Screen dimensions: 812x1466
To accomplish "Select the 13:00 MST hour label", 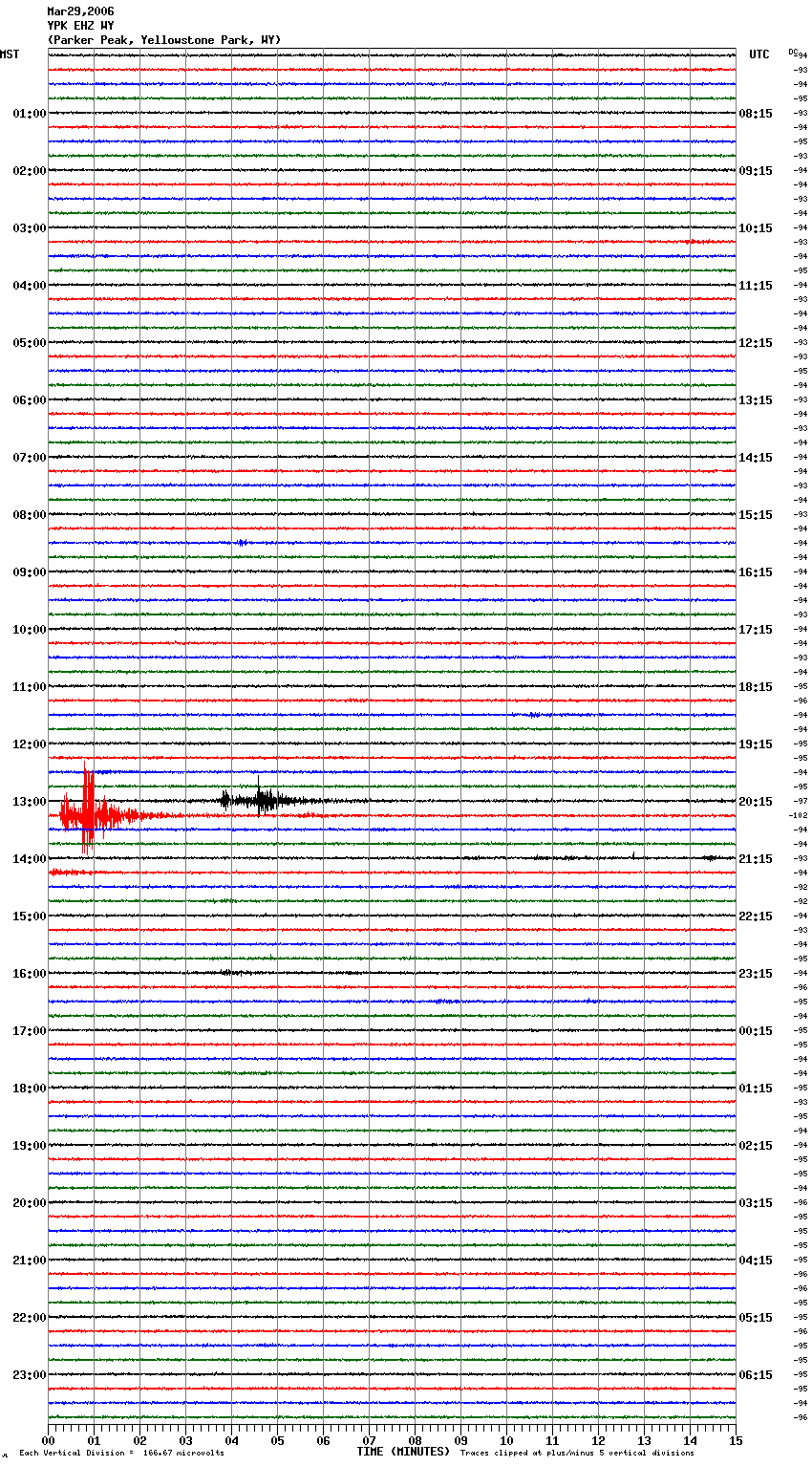I will pyautogui.click(x=30, y=802).
